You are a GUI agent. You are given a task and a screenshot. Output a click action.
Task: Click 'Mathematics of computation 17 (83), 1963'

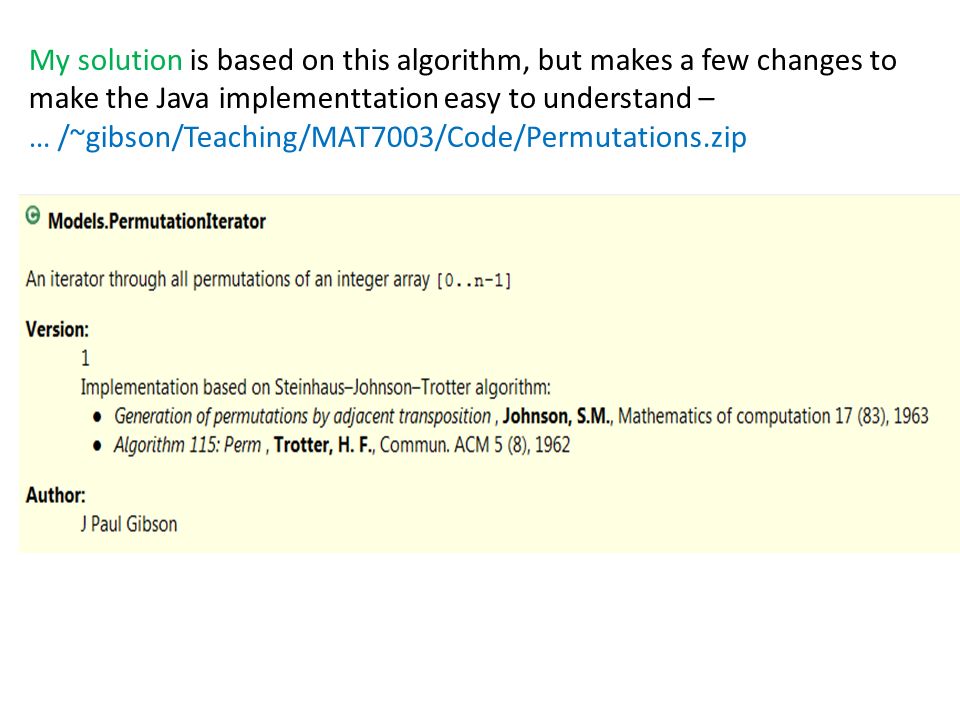click(x=773, y=416)
